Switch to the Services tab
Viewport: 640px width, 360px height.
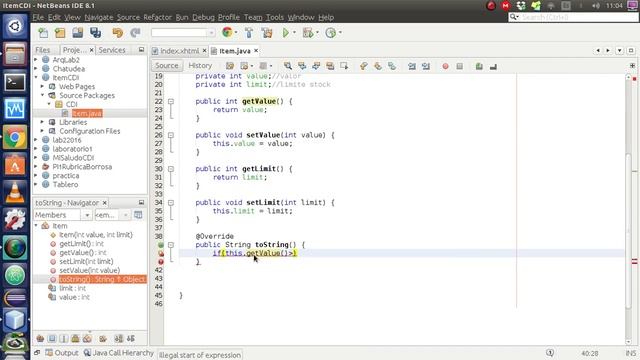click(x=112, y=50)
